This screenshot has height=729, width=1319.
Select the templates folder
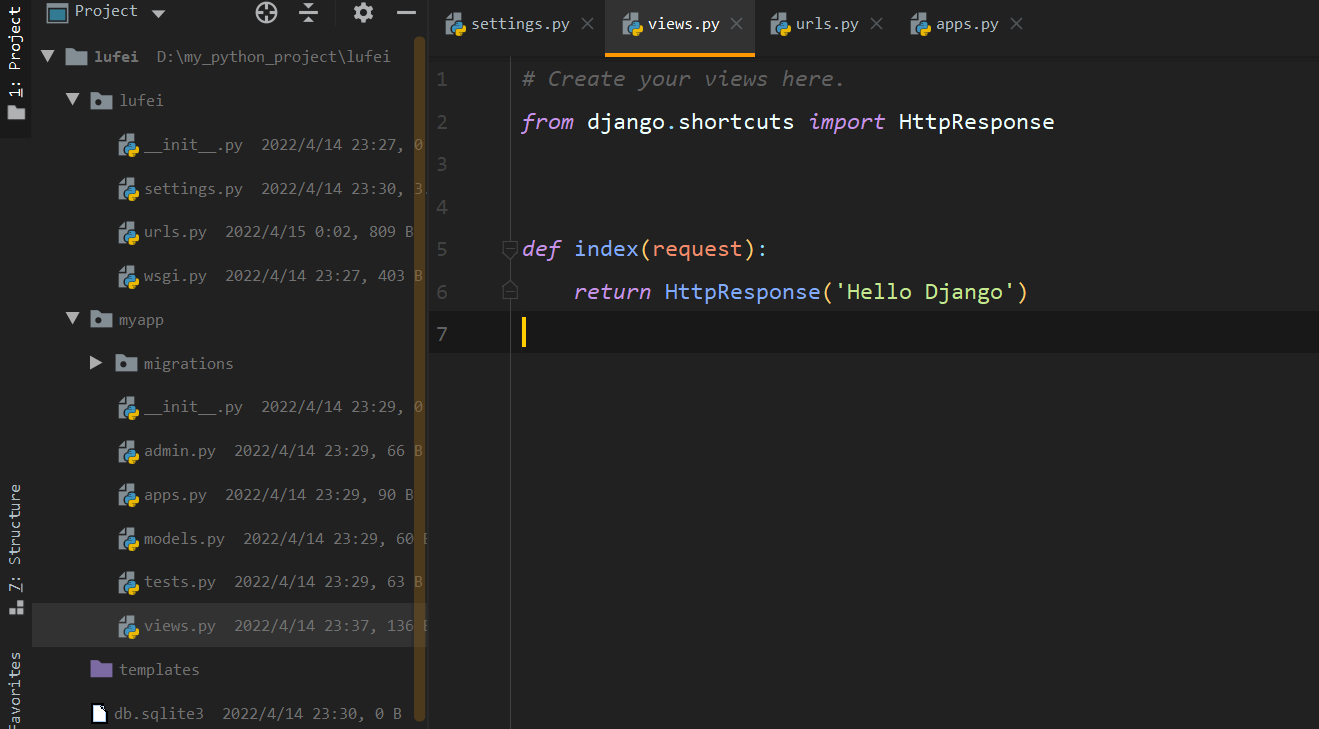158,669
